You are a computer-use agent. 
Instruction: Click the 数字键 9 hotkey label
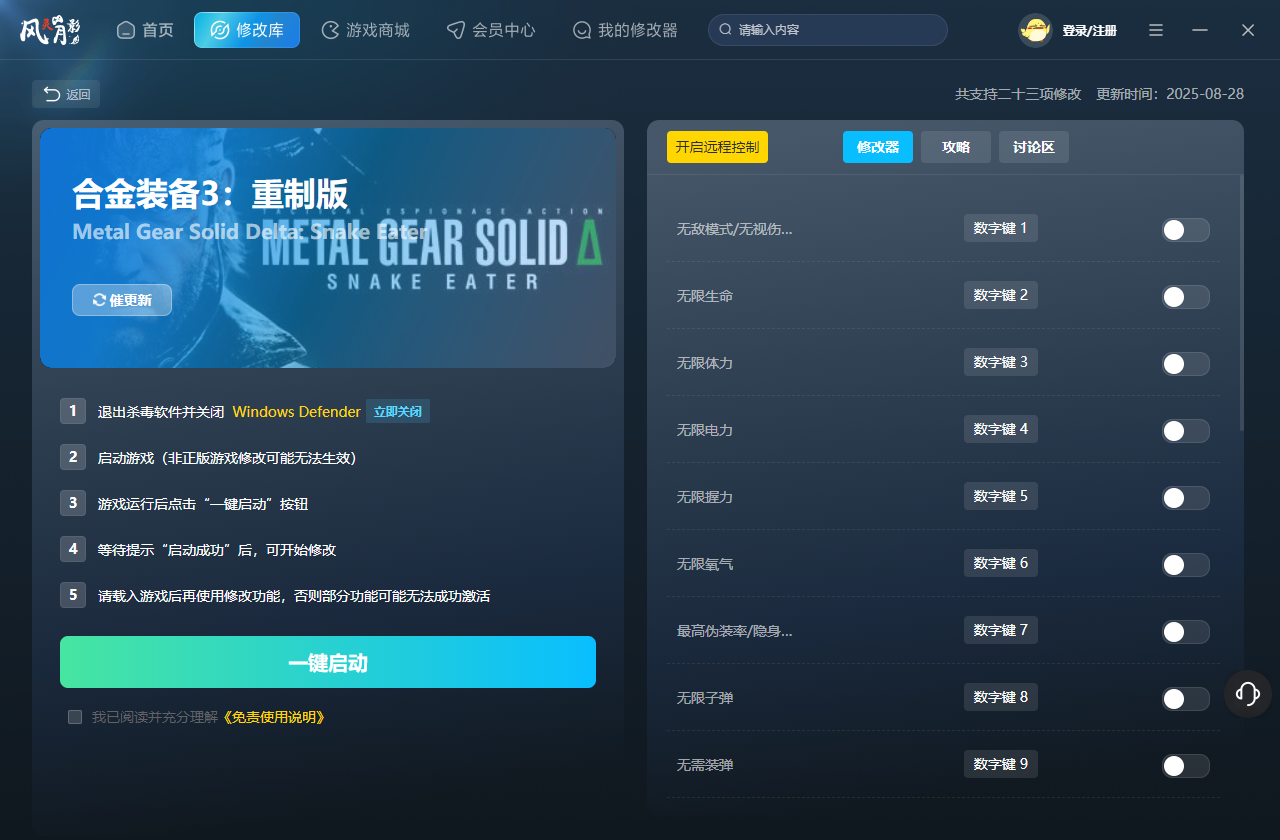point(1001,764)
